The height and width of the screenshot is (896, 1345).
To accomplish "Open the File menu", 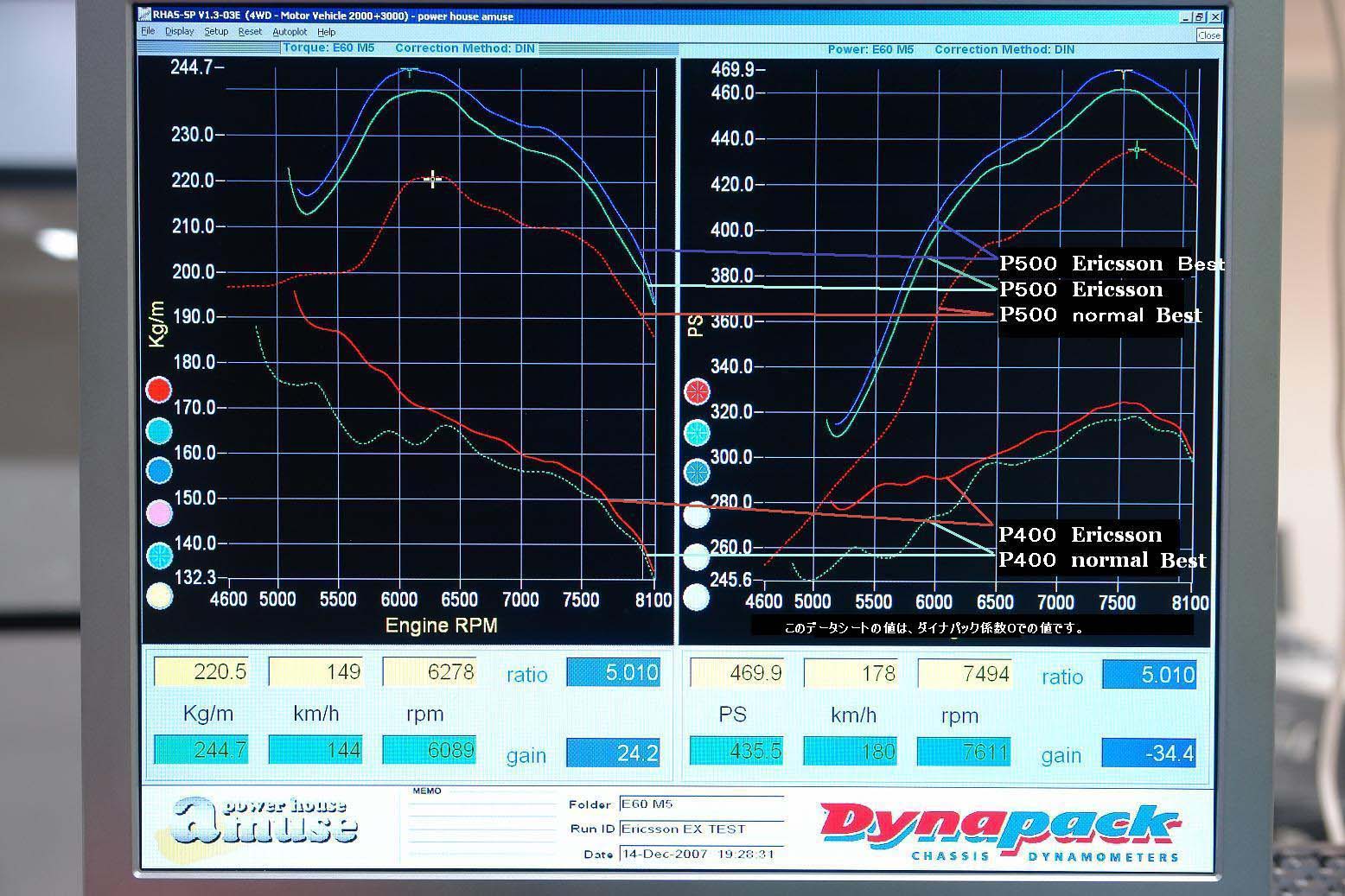I will tap(148, 31).
